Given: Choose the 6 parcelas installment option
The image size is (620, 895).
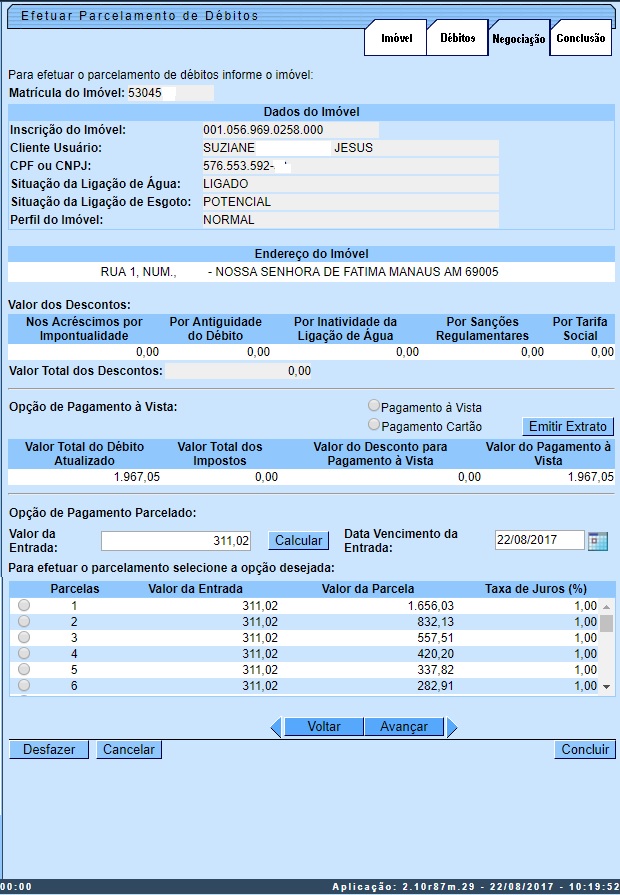Looking at the screenshot, I should click(x=24, y=686).
